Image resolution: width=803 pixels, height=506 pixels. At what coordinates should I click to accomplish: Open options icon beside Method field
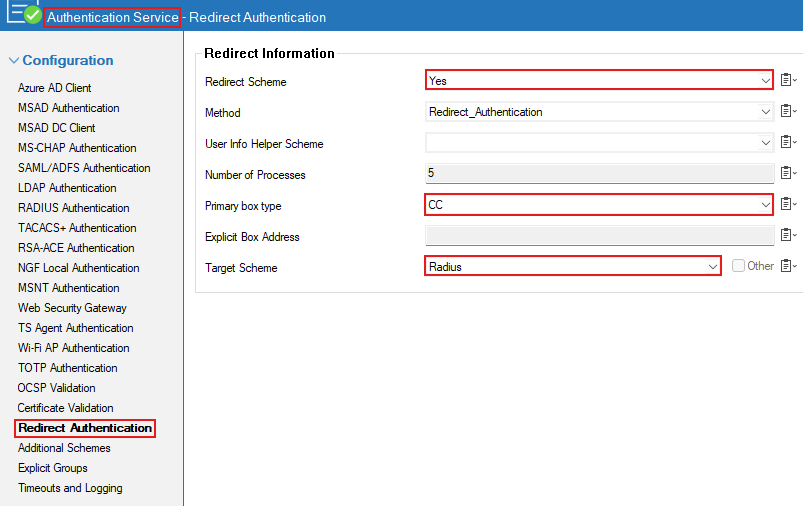click(x=788, y=112)
